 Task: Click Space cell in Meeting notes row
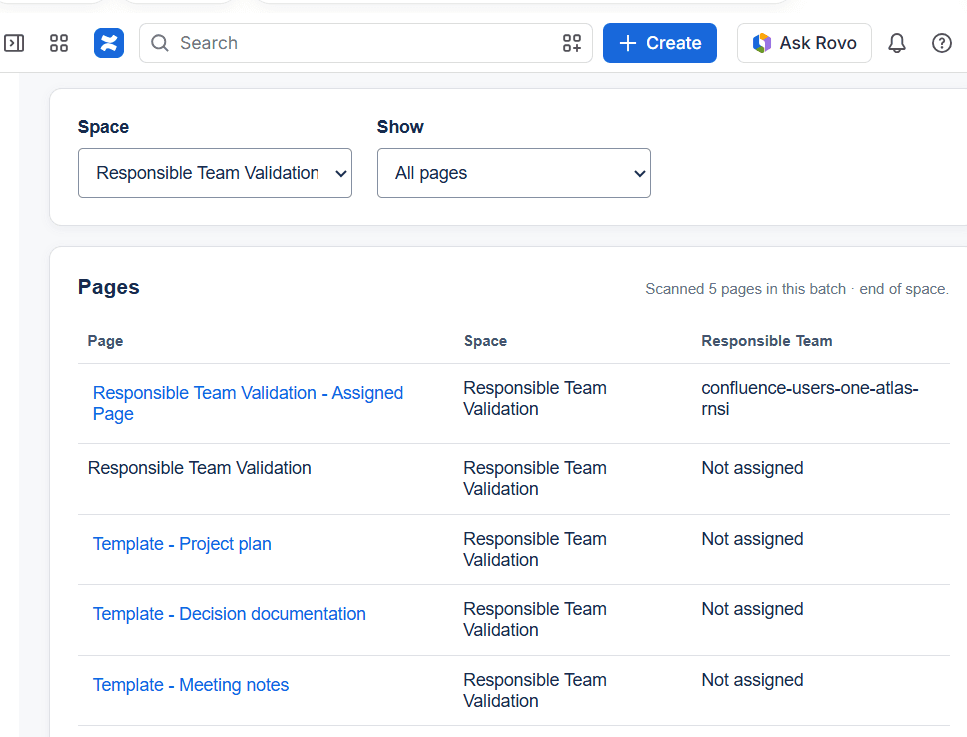coord(535,691)
